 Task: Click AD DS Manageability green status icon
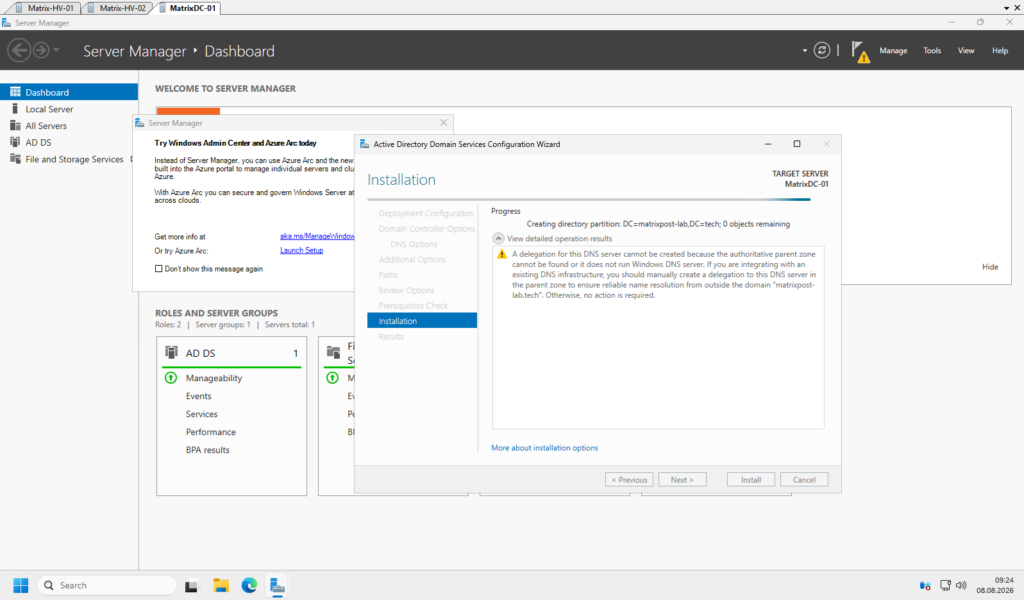pyautogui.click(x=171, y=377)
